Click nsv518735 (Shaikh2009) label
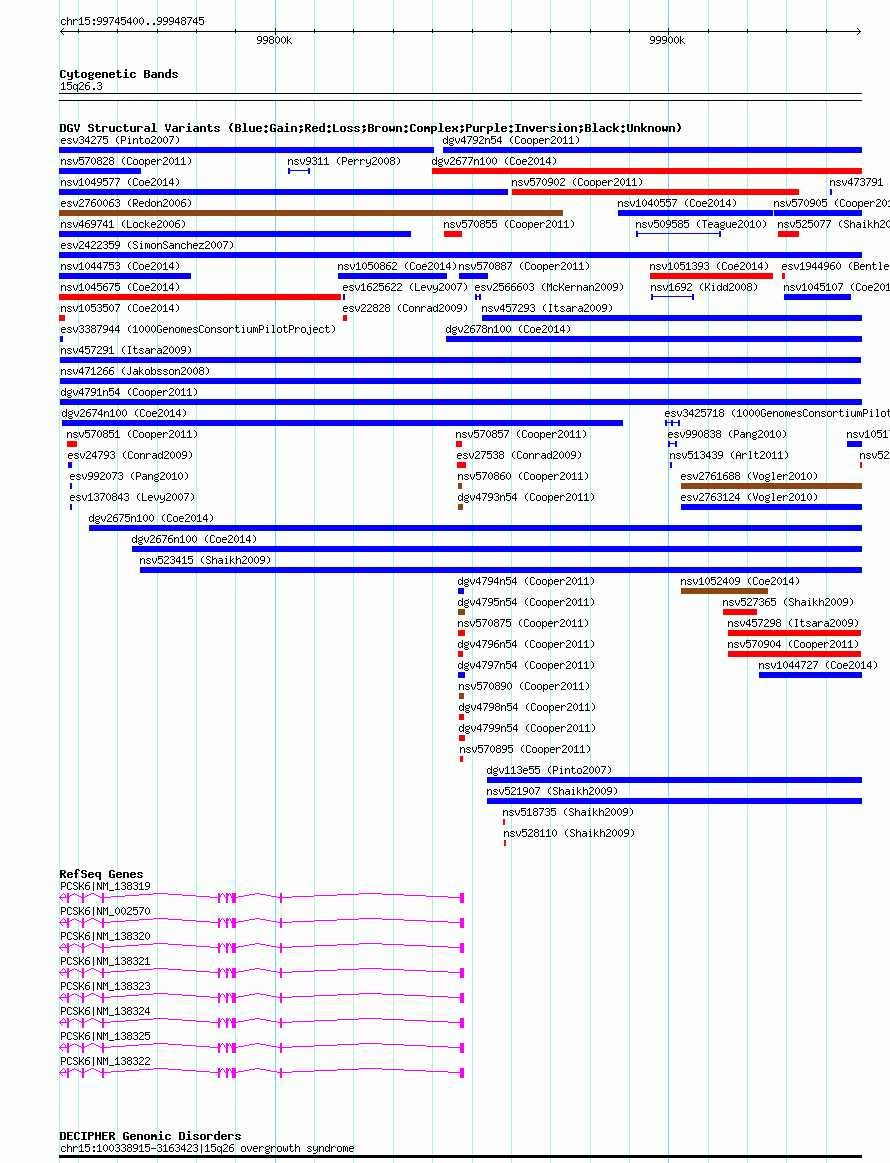890x1163 pixels. [569, 812]
